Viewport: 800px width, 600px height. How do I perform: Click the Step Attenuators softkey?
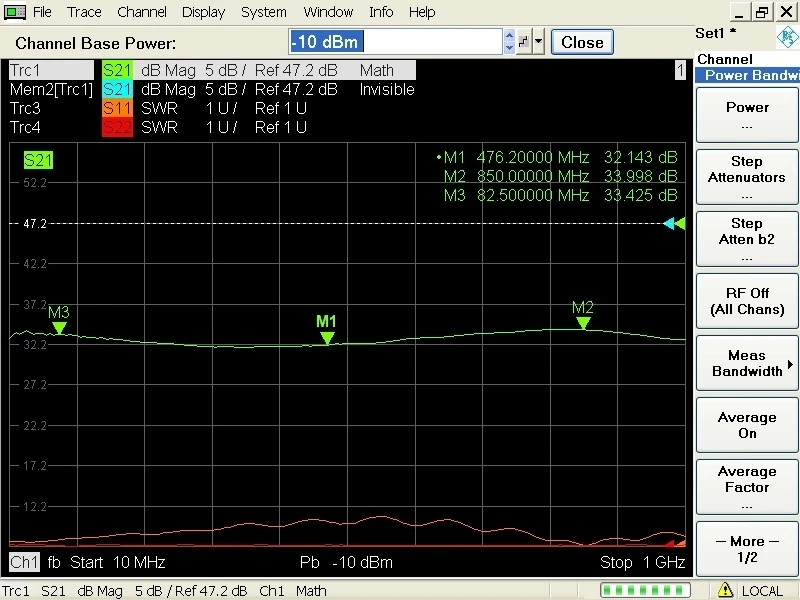(746, 177)
